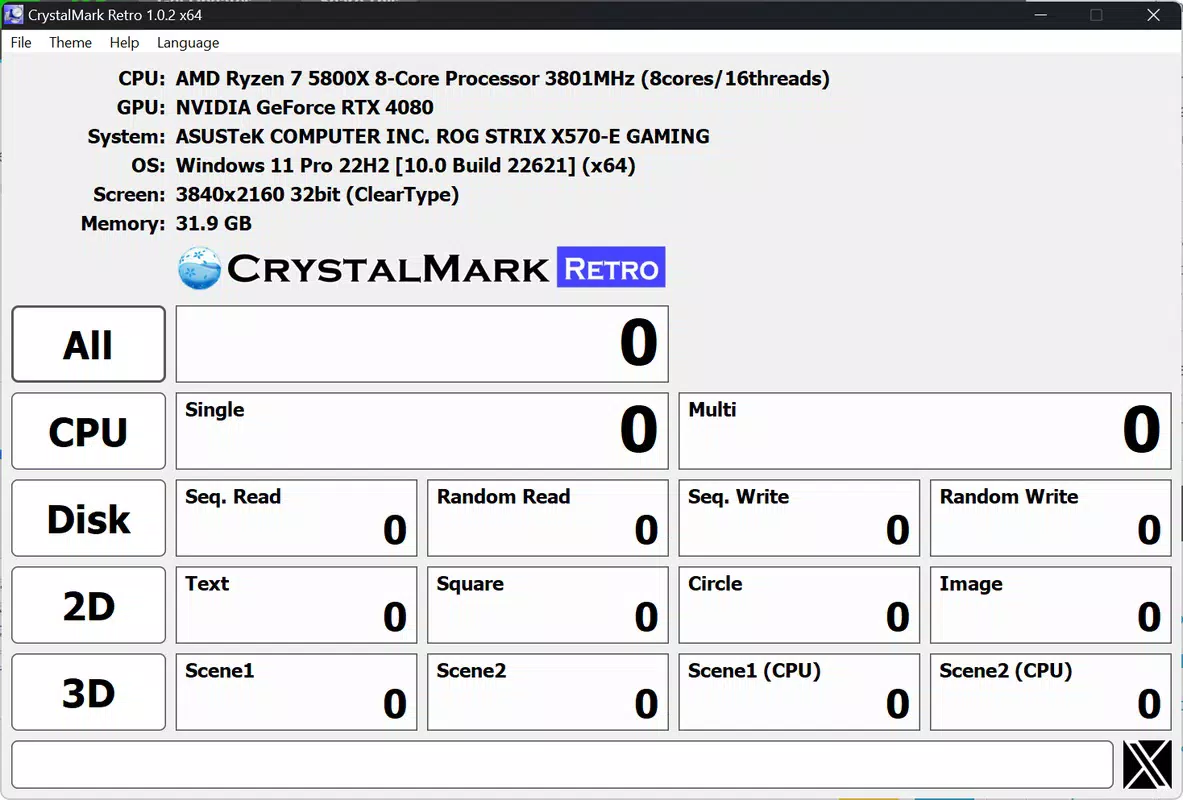Open the Language menu
Screen dimensions: 1183x800
coord(188,43)
